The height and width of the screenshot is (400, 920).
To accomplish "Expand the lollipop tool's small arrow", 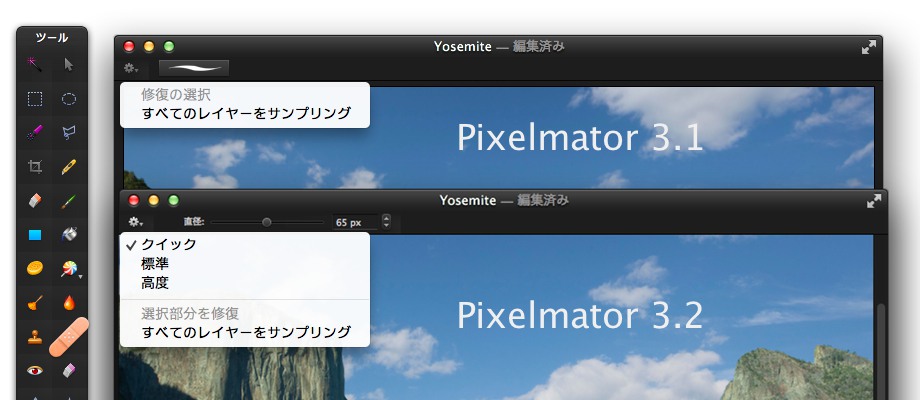I will pyautogui.click(x=80, y=276).
